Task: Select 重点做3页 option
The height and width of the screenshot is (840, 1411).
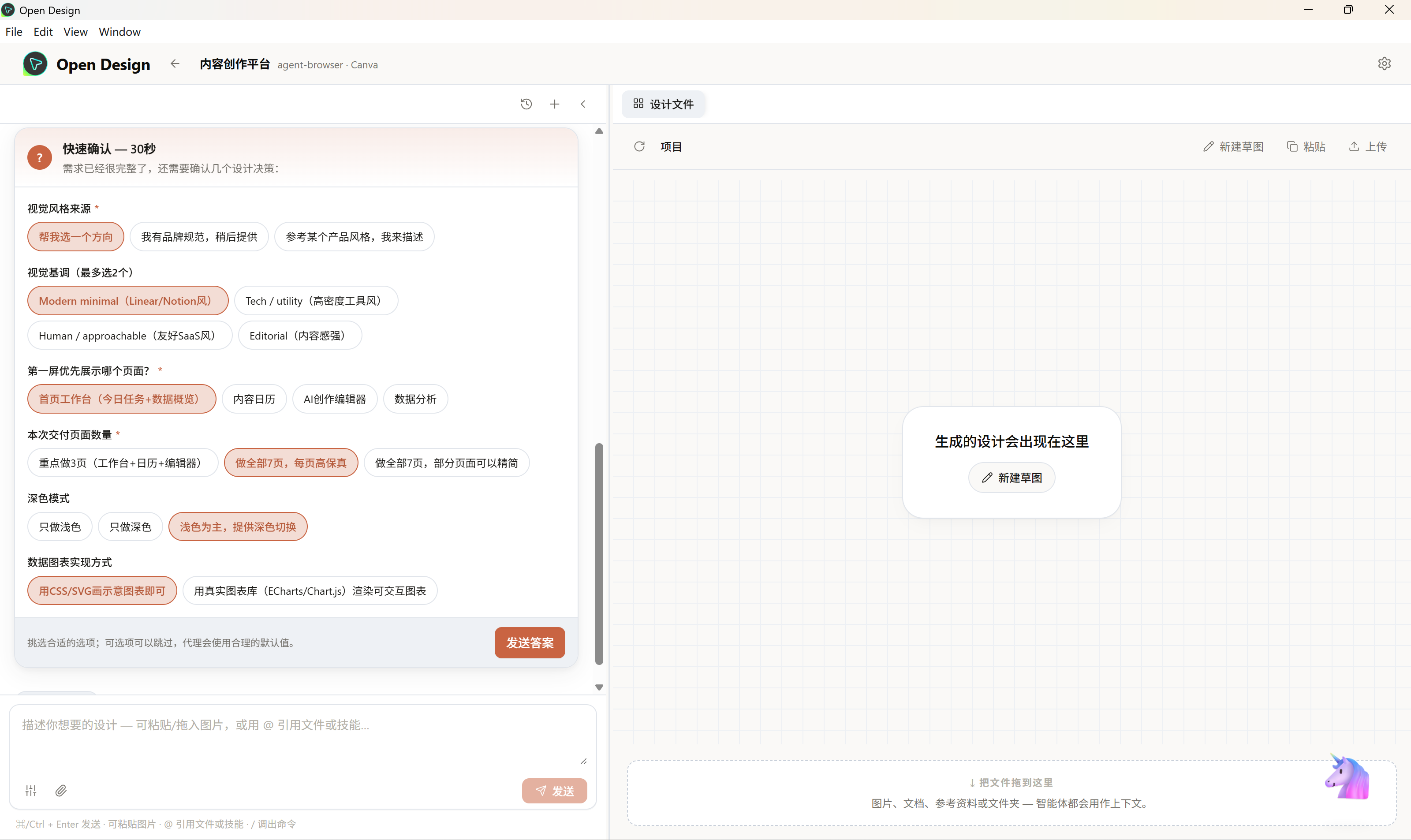Action: pyautogui.click(x=123, y=463)
